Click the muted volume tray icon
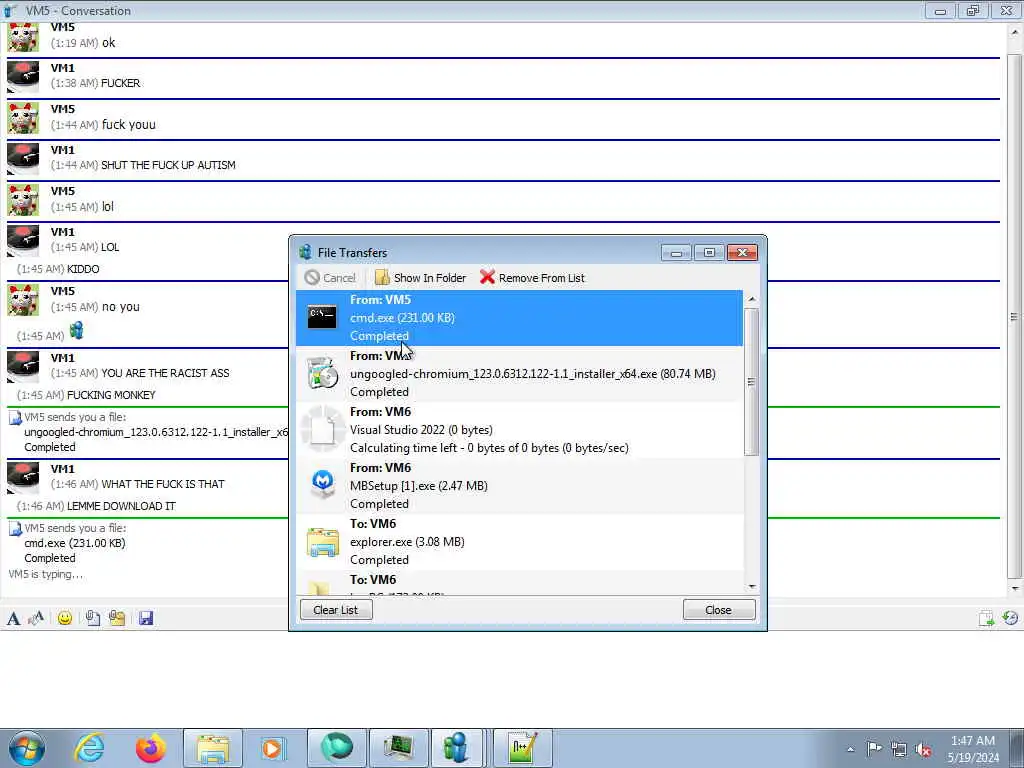 923,749
